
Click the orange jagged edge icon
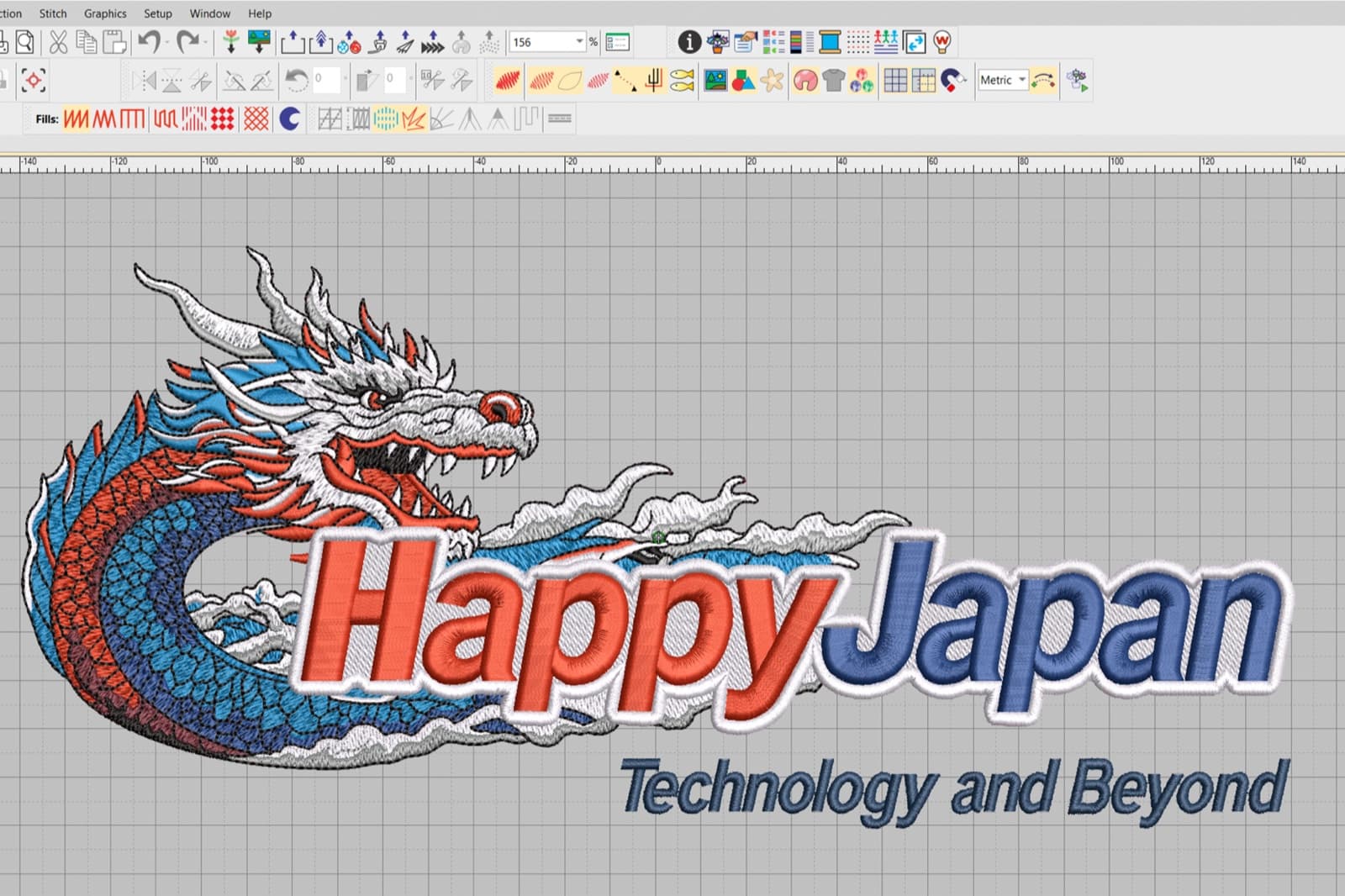click(413, 119)
